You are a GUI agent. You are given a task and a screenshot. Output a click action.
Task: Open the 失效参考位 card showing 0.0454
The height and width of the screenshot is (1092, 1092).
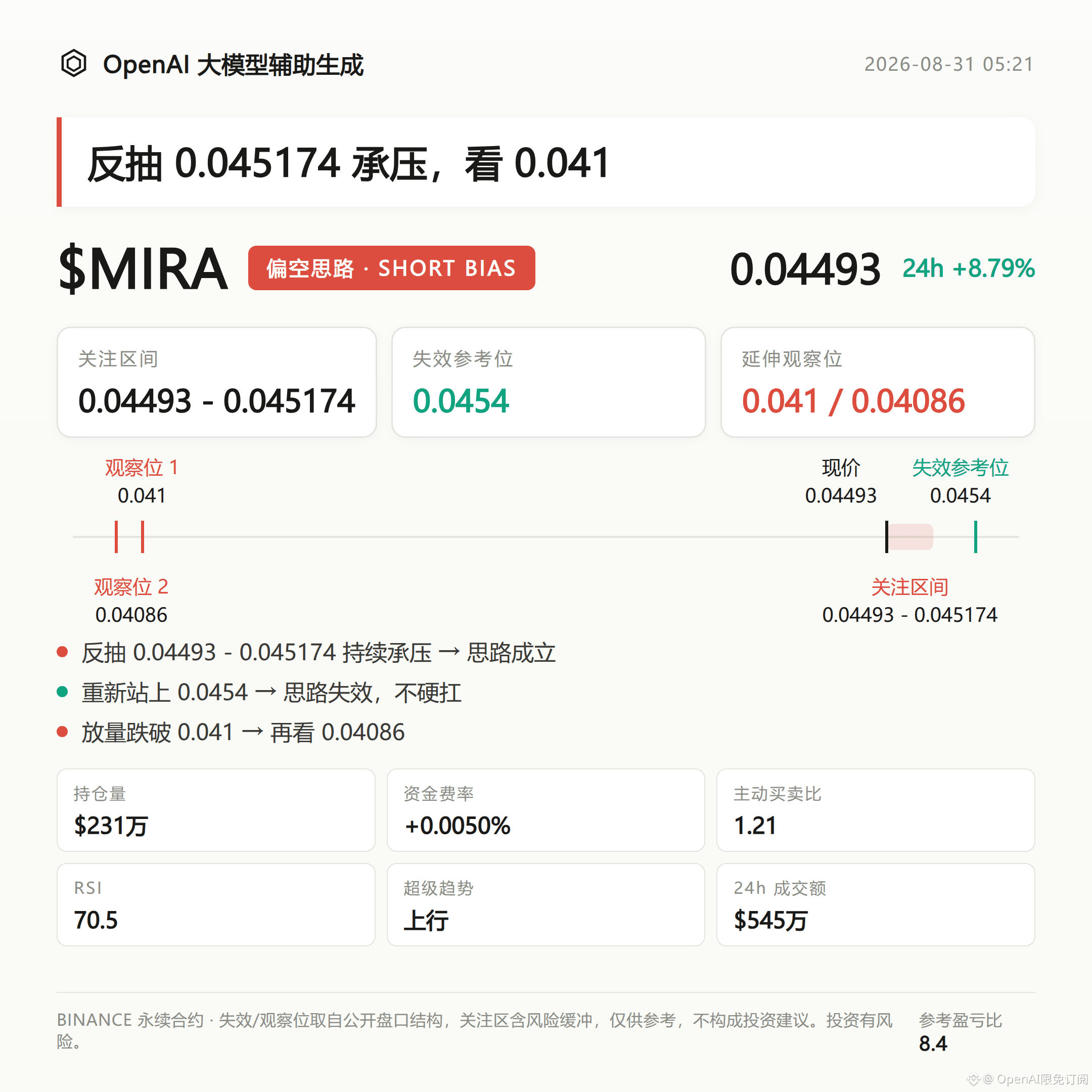[548, 382]
